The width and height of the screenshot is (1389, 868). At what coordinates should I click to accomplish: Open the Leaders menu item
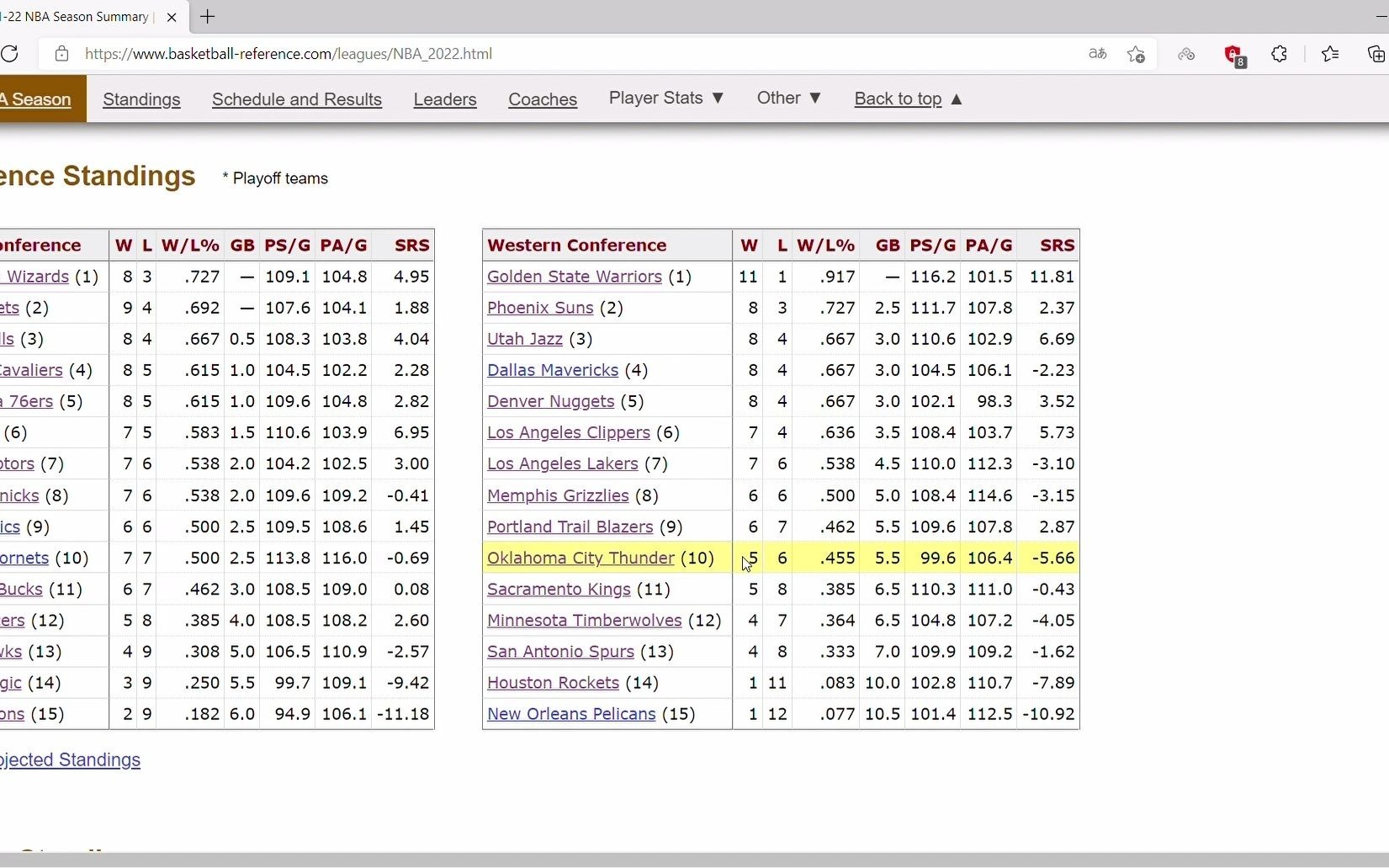pyautogui.click(x=445, y=99)
